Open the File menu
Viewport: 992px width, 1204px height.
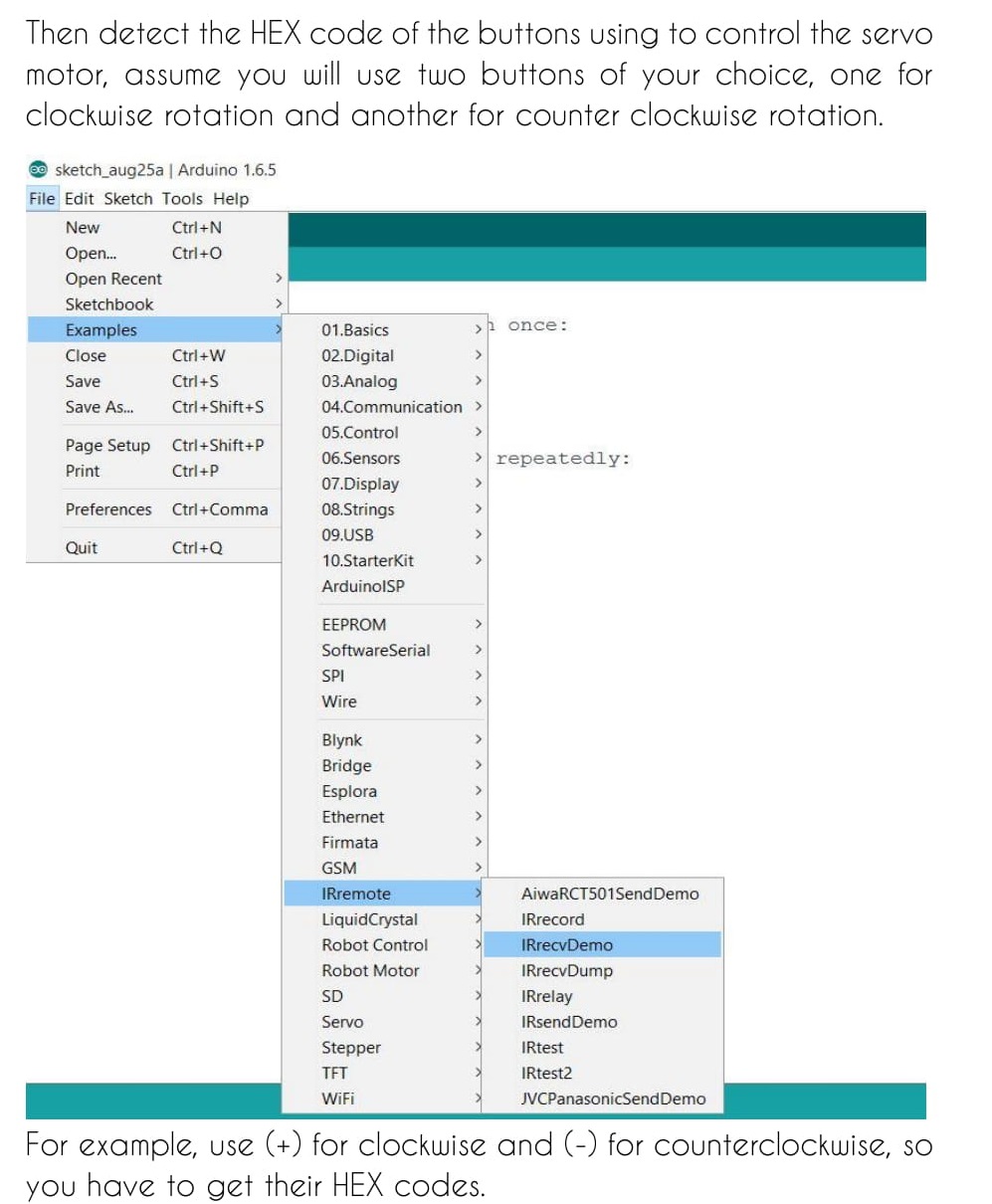pyautogui.click(x=43, y=198)
